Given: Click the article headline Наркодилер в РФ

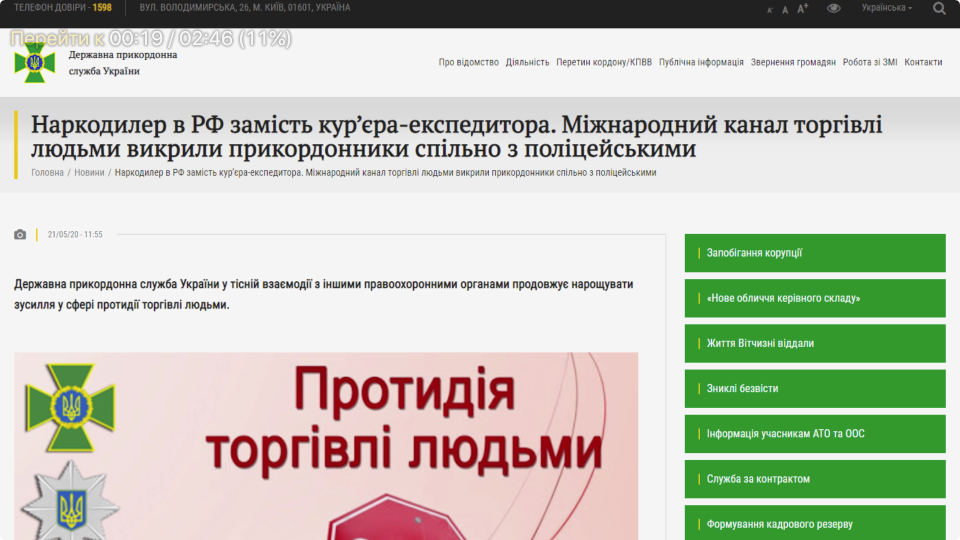Looking at the screenshot, I should (x=457, y=137).
